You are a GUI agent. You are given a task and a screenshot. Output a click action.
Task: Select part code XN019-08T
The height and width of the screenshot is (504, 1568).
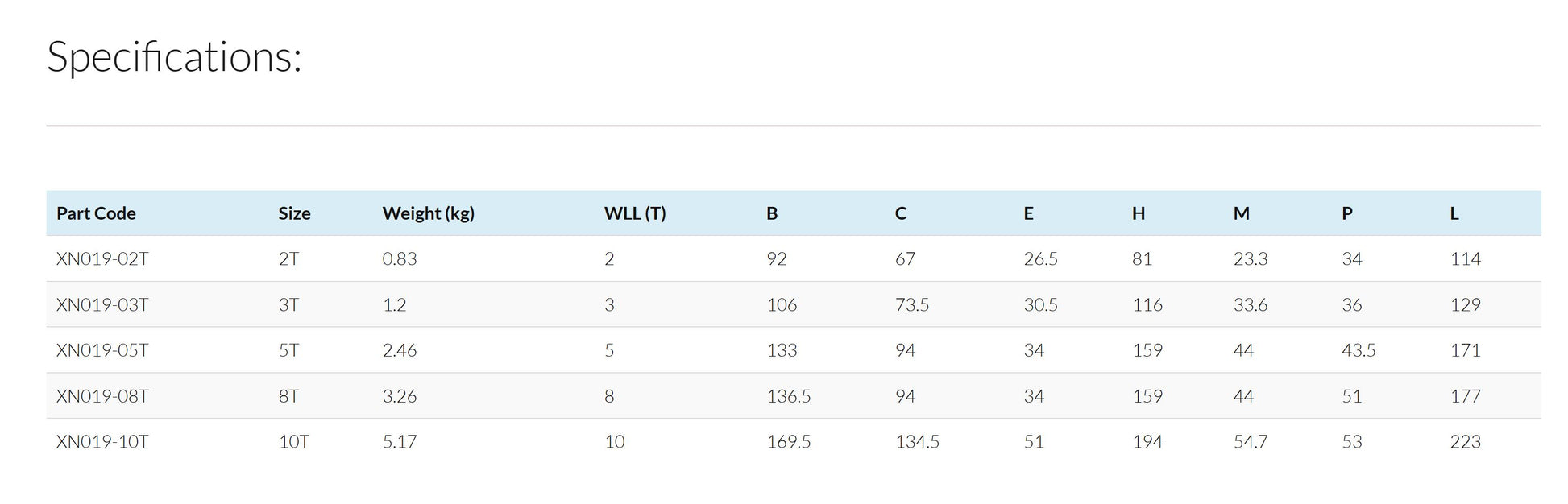[x=102, y=396]
